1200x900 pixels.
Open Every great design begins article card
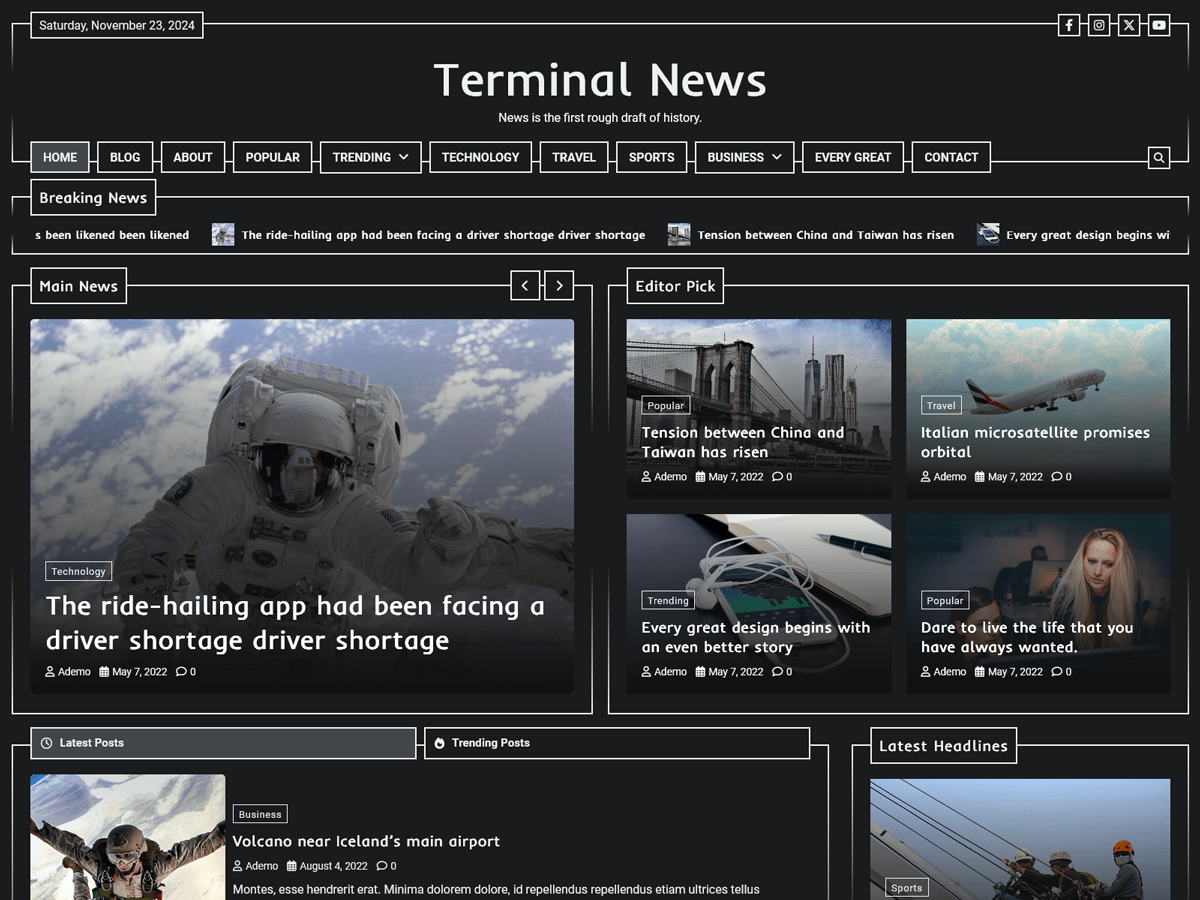click(756, 637)
